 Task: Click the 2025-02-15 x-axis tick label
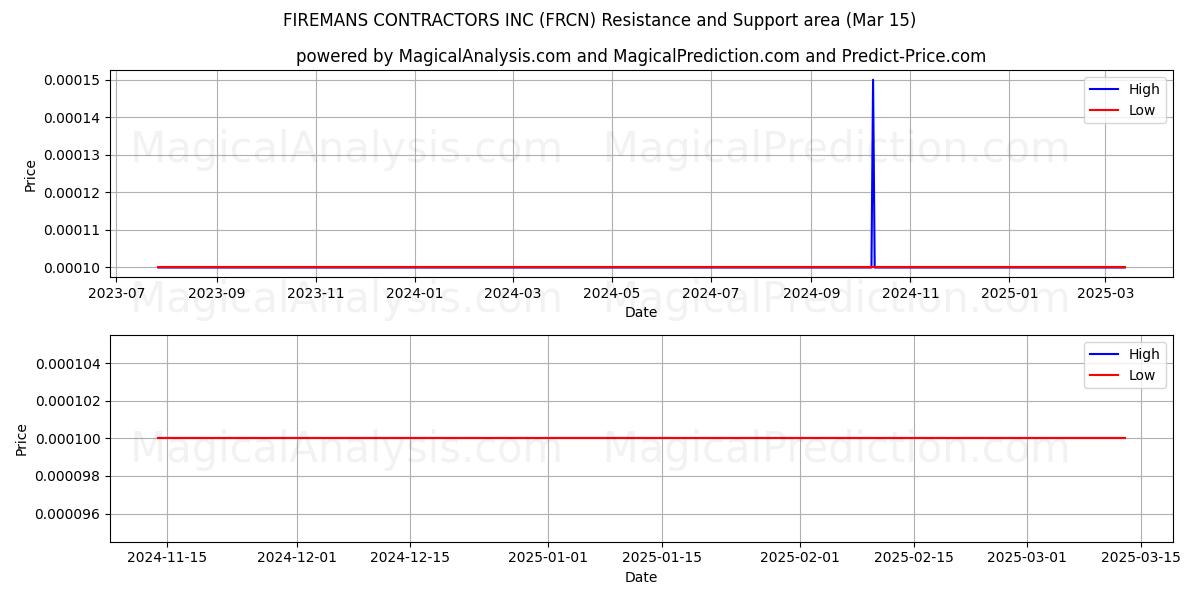[x=914, y=558]
